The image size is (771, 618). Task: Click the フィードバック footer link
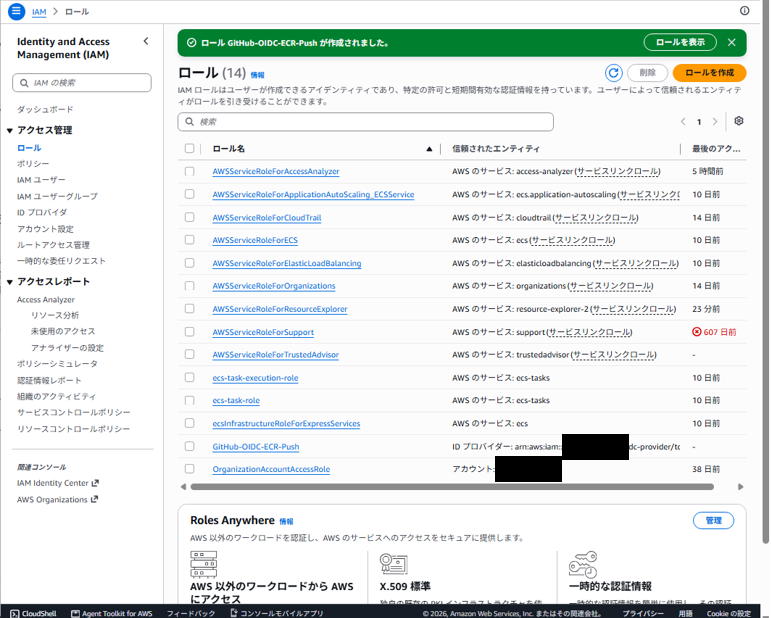(191, 613)
